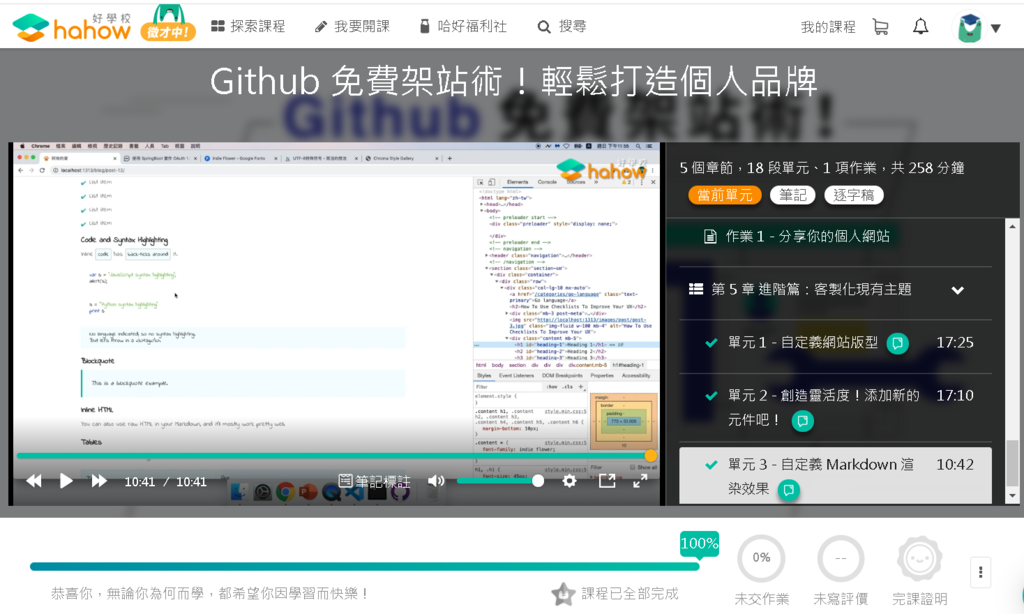The image size is (1024, 614).
Task: Click the comment icon on 單元 3
Action: (788, 489)
